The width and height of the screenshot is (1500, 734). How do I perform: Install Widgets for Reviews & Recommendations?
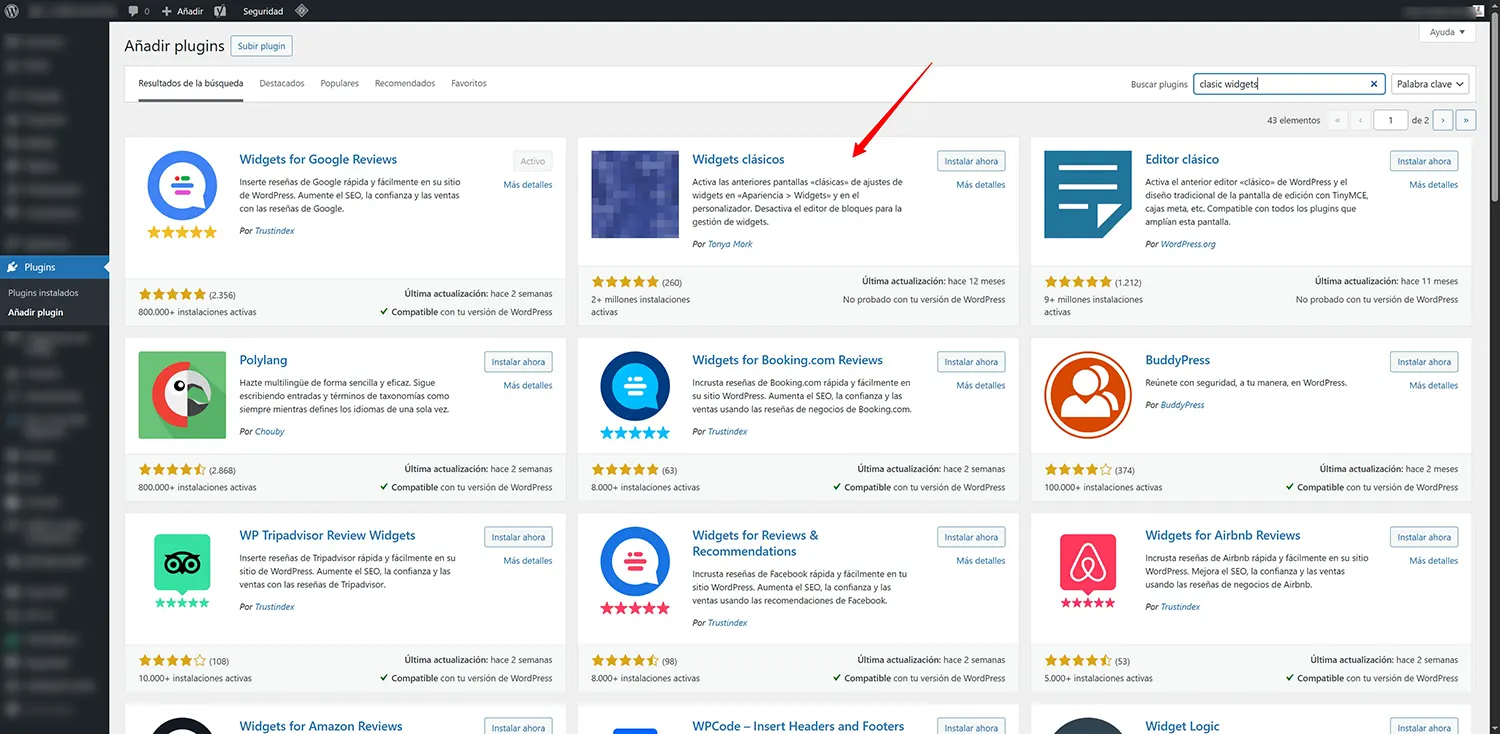971,537
